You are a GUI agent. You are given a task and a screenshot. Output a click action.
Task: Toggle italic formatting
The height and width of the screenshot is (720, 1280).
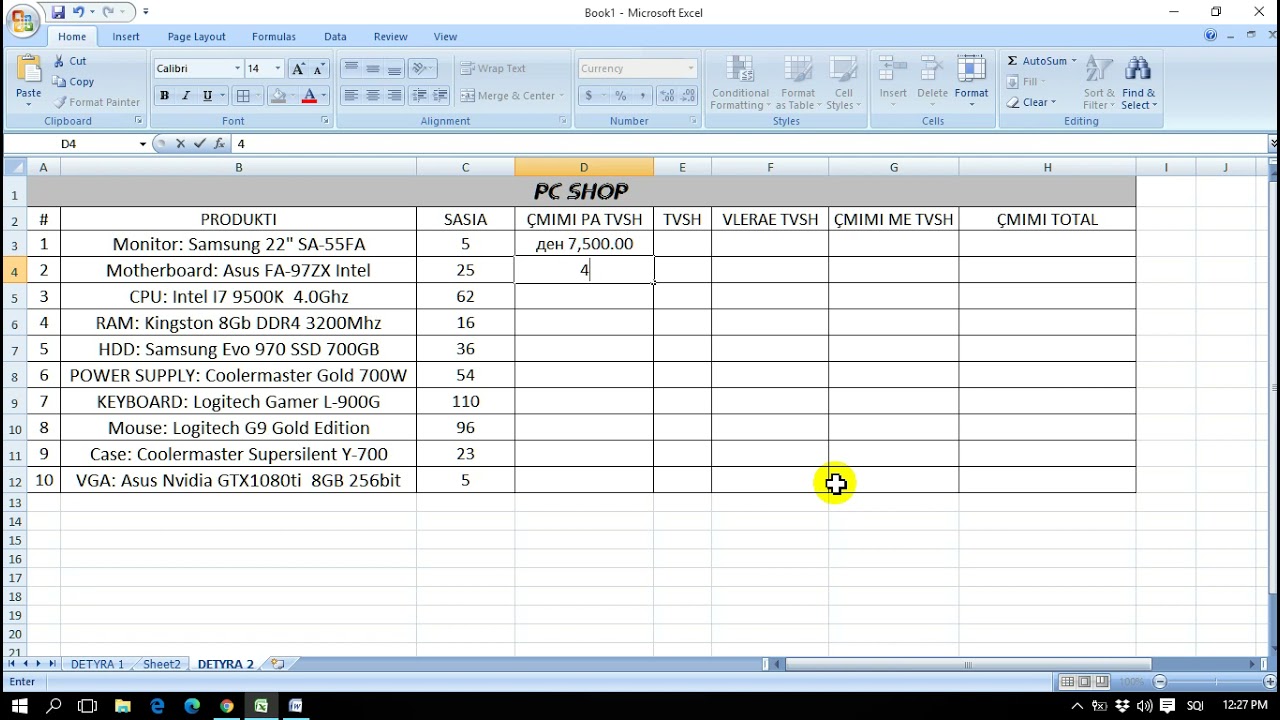pyautogui.click(x=185, y=96)
